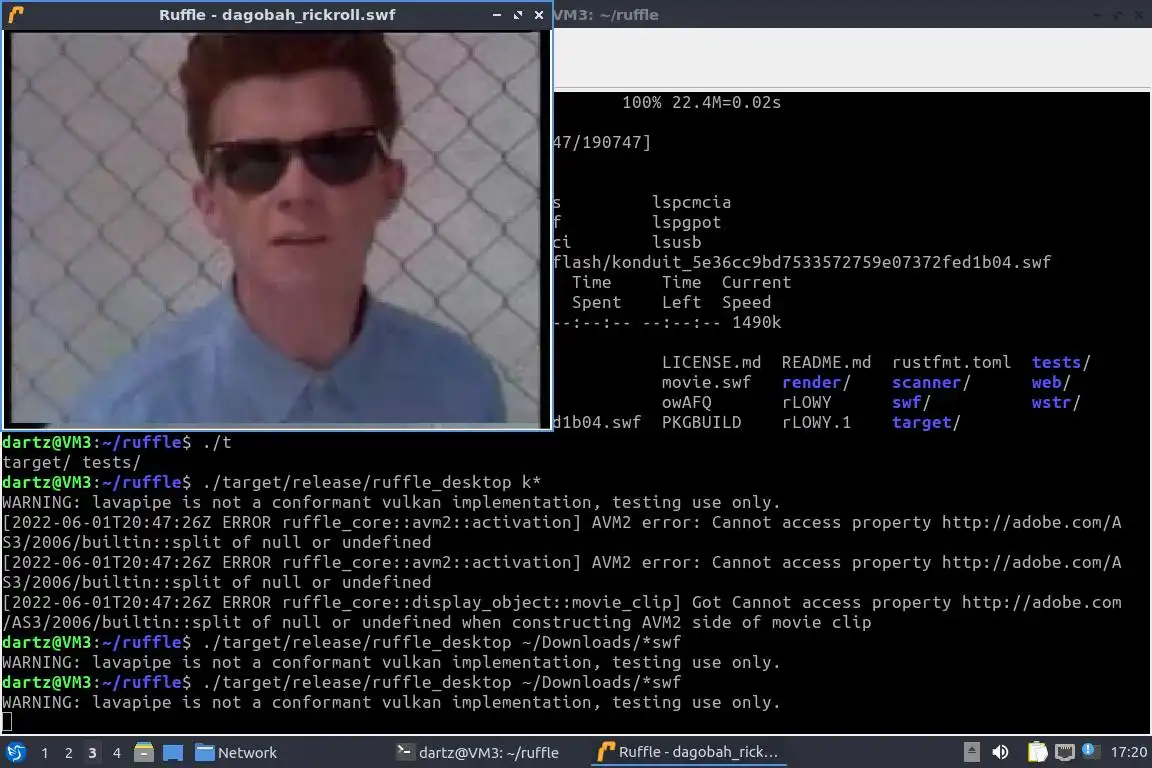Click 'web/' directory in terminal listing
The width and height of the screenshot is (1152, 768).
(x=1051, y=382)
